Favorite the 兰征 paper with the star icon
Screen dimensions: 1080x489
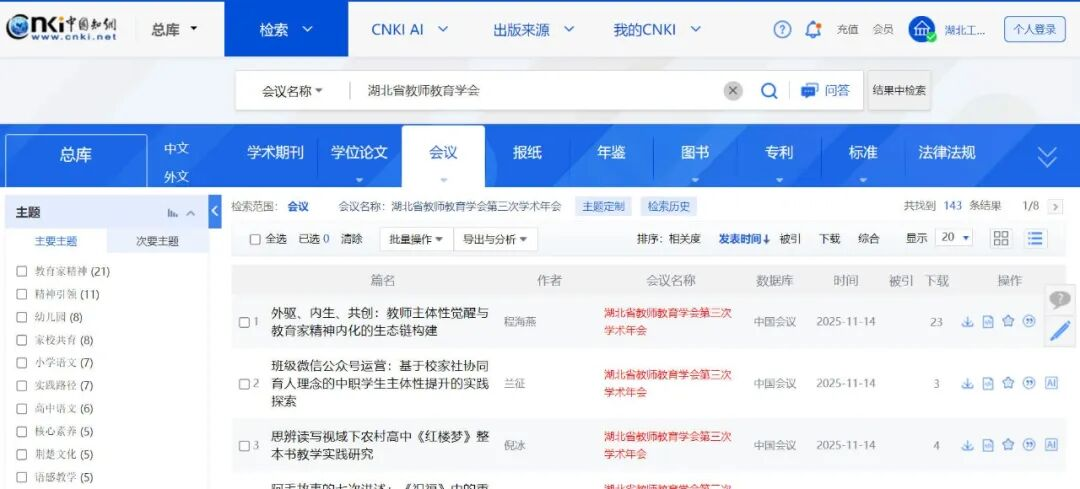pyautogui.click(x=1008, y=384)
